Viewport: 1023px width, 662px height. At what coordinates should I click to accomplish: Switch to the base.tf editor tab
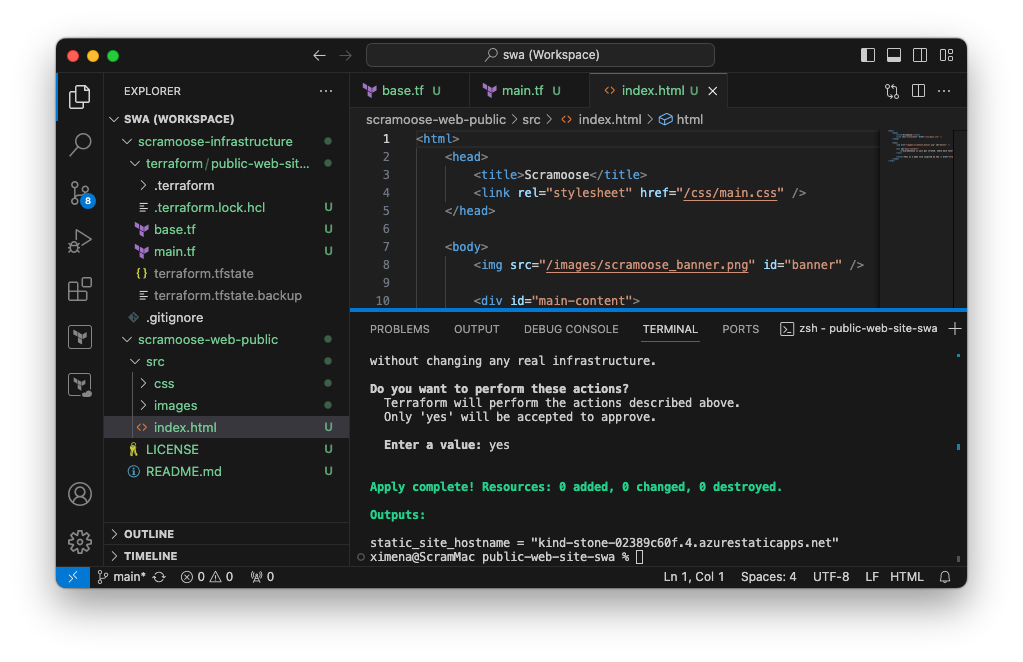tap(409, 91)
